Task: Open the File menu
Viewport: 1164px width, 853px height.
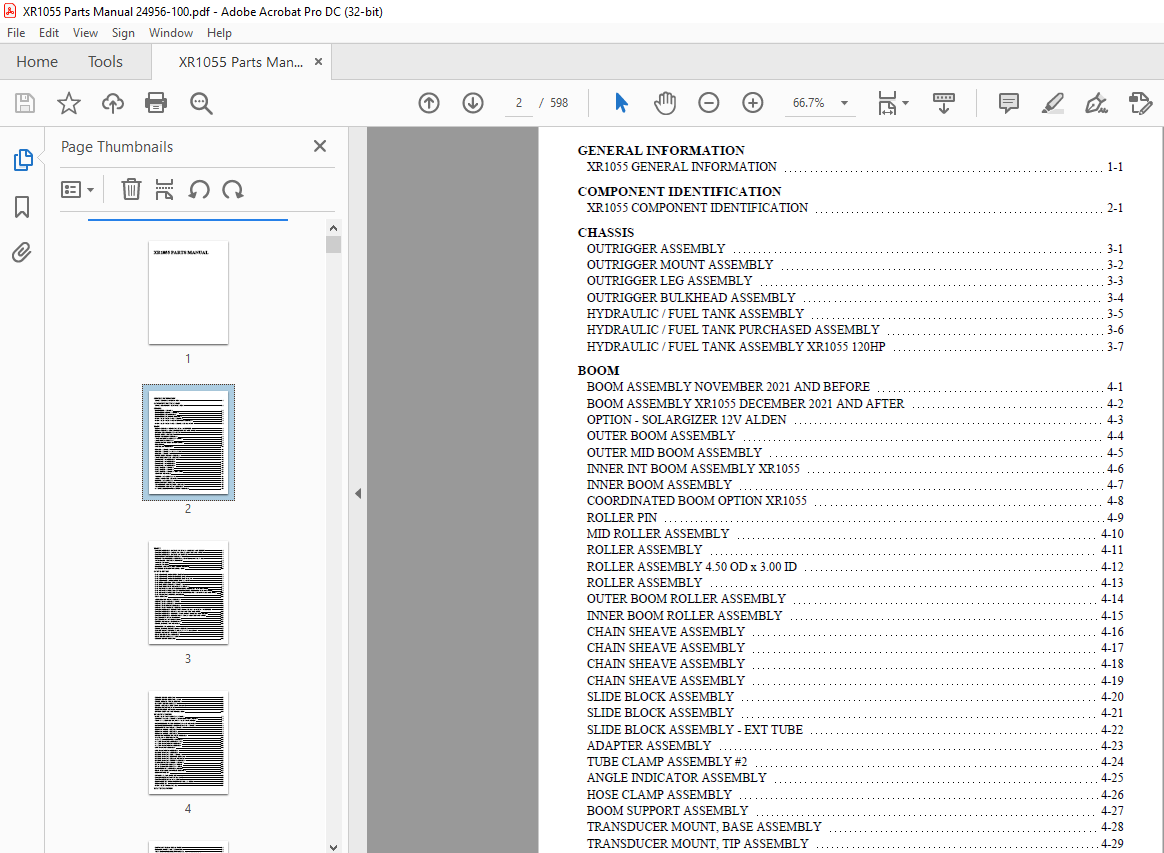Action: click(16, 33)
